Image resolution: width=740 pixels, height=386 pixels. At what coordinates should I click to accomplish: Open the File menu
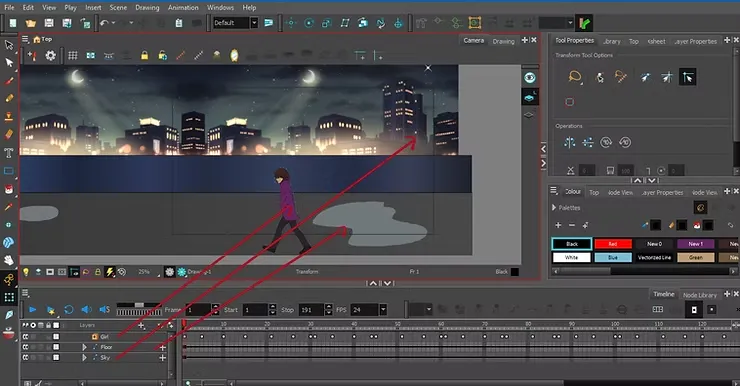click(9, 8)
